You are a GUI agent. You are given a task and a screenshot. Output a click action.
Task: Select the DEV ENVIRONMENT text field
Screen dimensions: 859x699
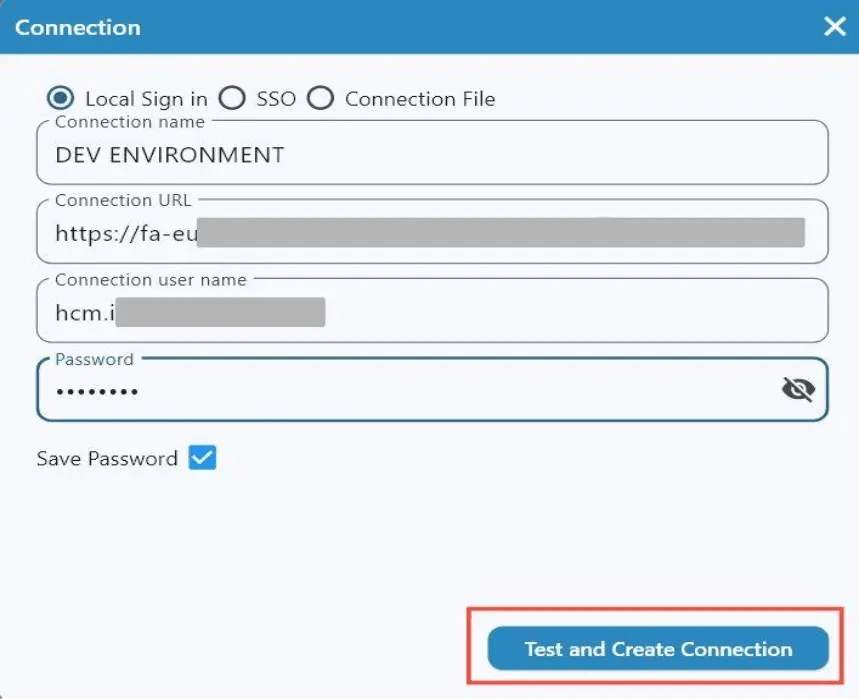(x=170, y=155)
